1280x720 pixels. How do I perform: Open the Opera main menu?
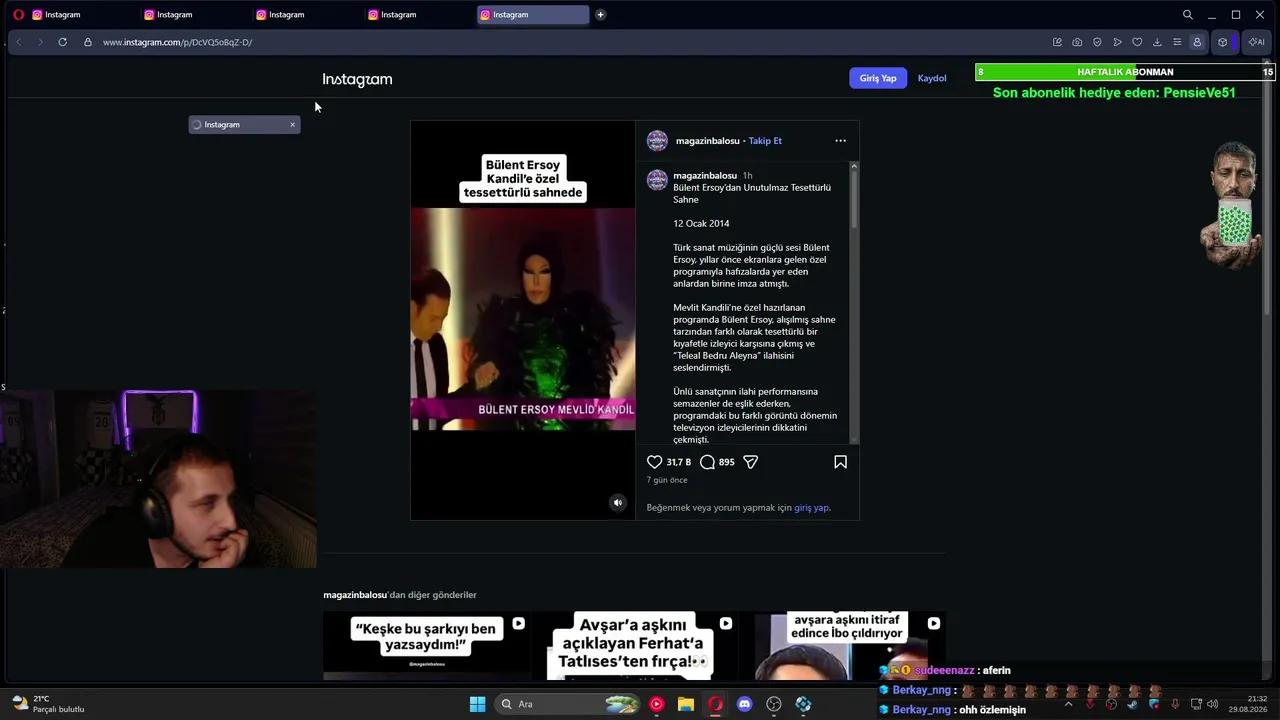point(18,15)
